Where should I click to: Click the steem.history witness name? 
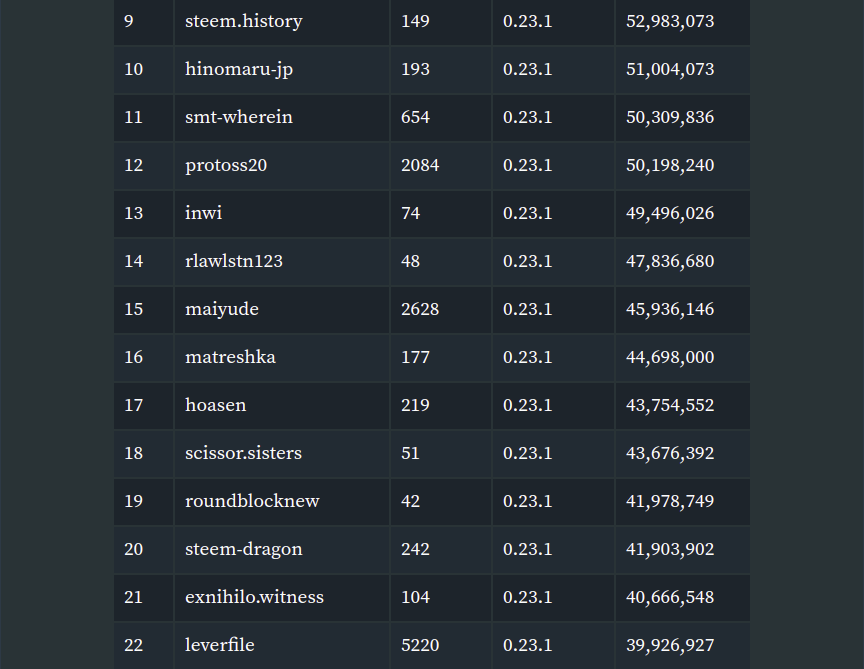point(244,21)
